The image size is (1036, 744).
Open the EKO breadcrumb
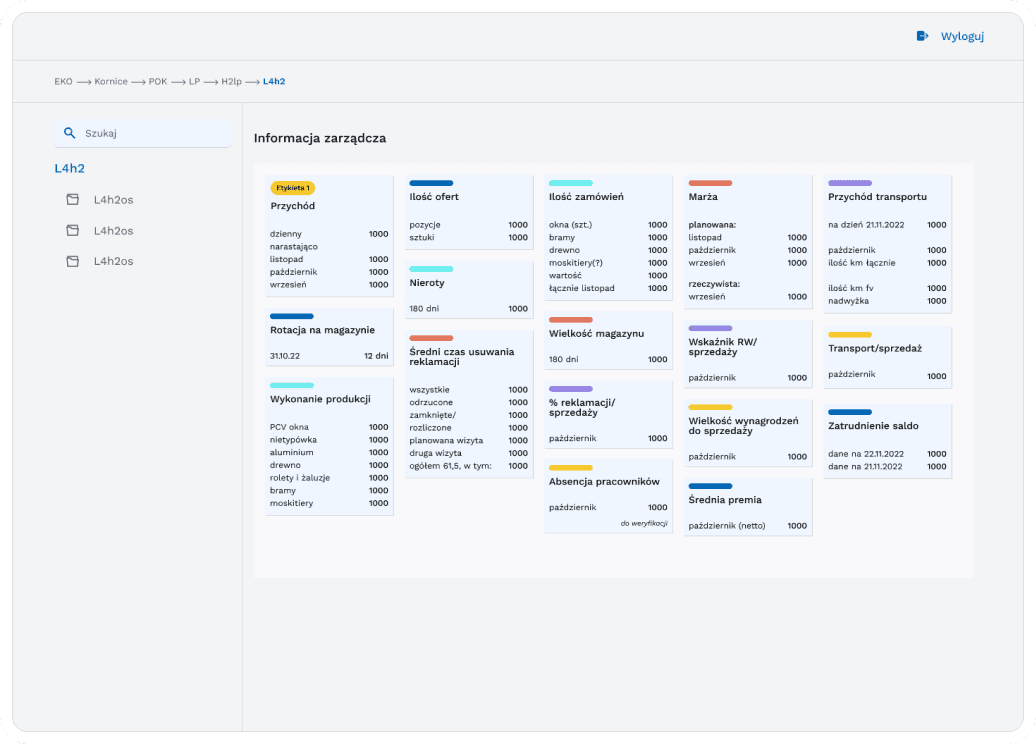63,81
